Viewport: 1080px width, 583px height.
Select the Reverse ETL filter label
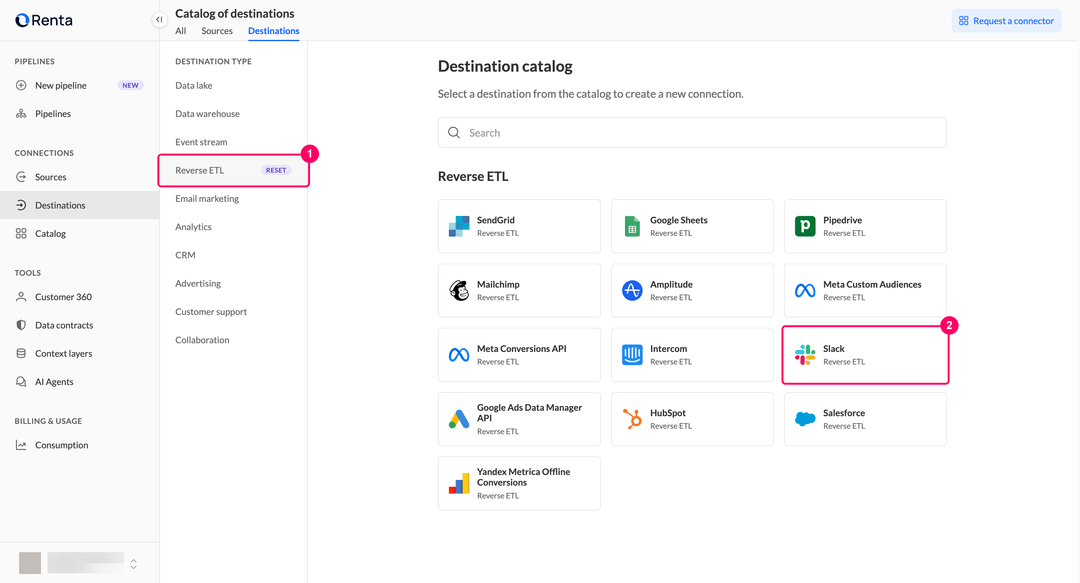200,170
